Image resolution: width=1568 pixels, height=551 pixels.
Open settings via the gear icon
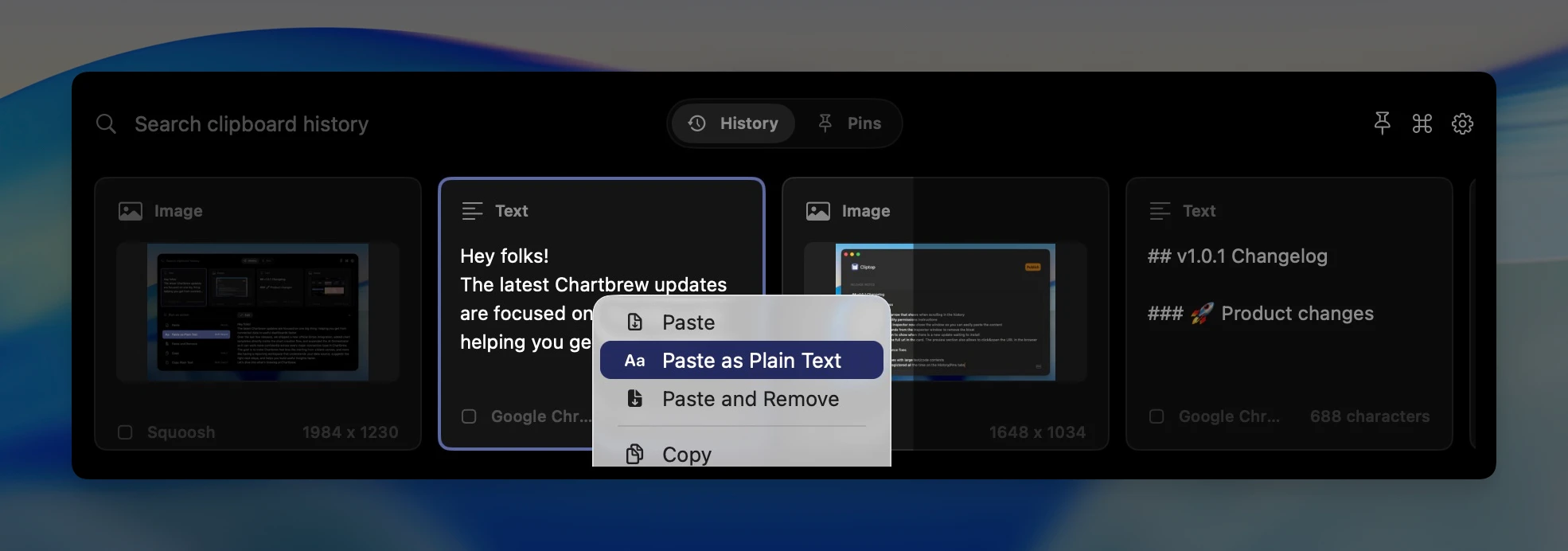[x=1462, y=123]
